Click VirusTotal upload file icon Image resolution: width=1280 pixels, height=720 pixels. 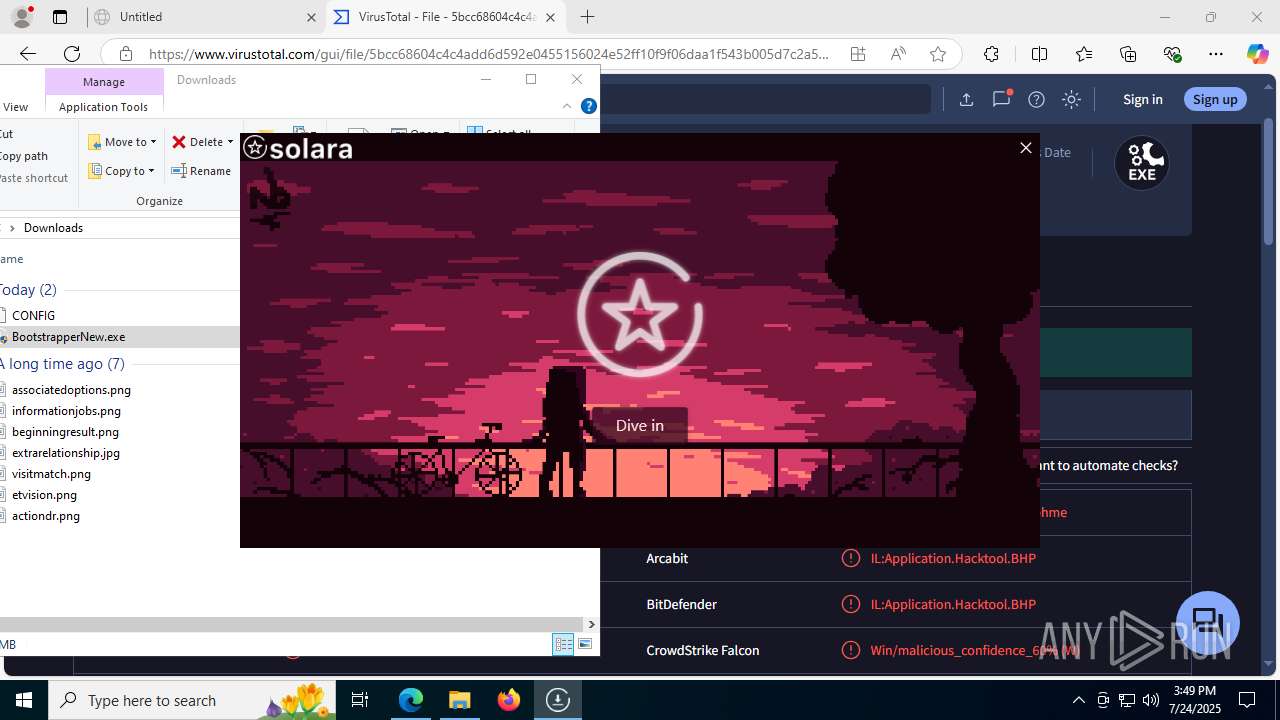(966, 99)
